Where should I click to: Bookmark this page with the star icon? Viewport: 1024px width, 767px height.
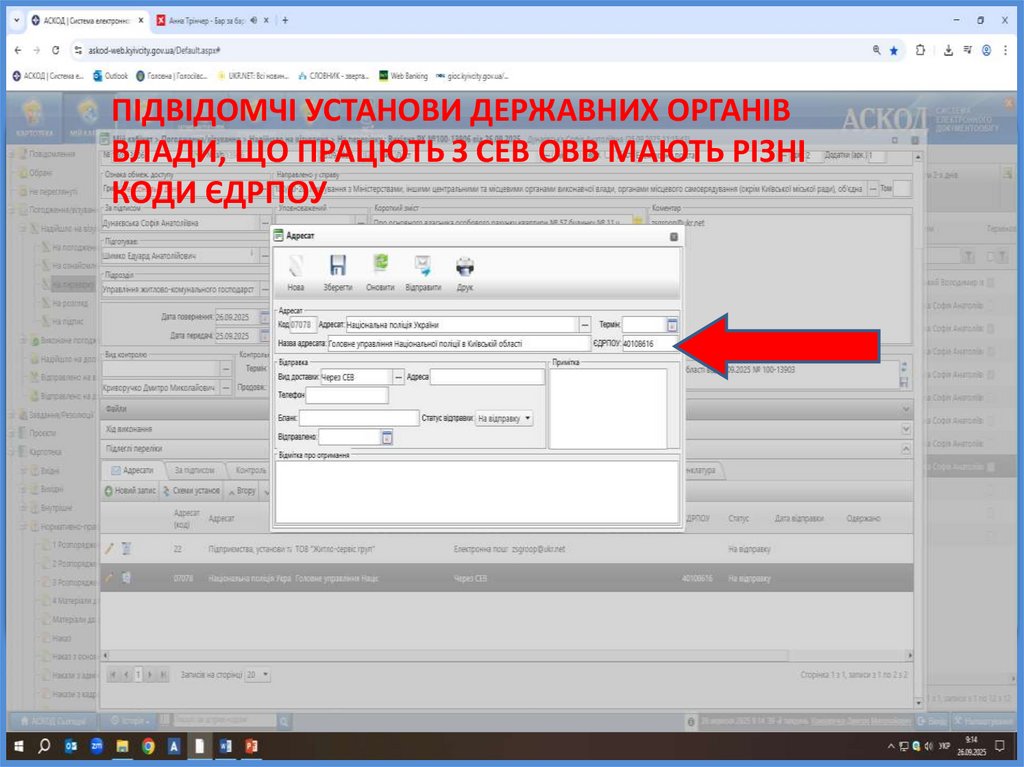pyautogui.click(x=893, y=50)
